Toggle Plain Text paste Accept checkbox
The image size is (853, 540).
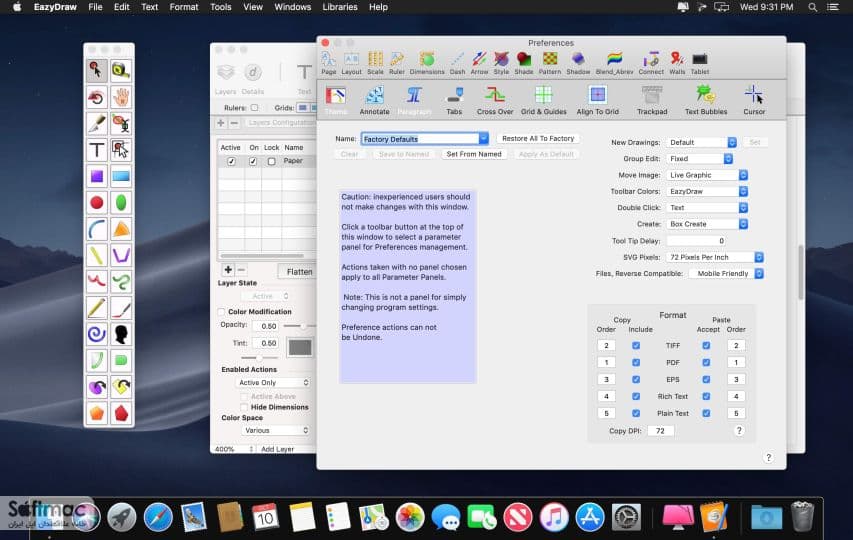[706, 413]
